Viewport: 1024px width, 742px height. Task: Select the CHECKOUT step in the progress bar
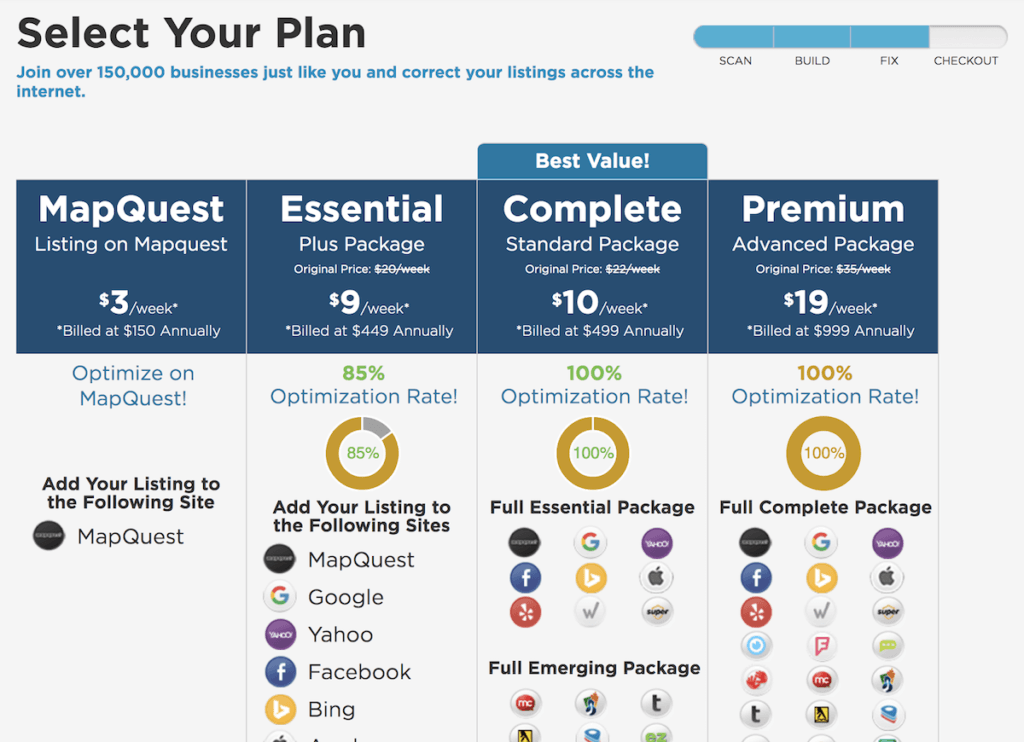pos(964,36)
